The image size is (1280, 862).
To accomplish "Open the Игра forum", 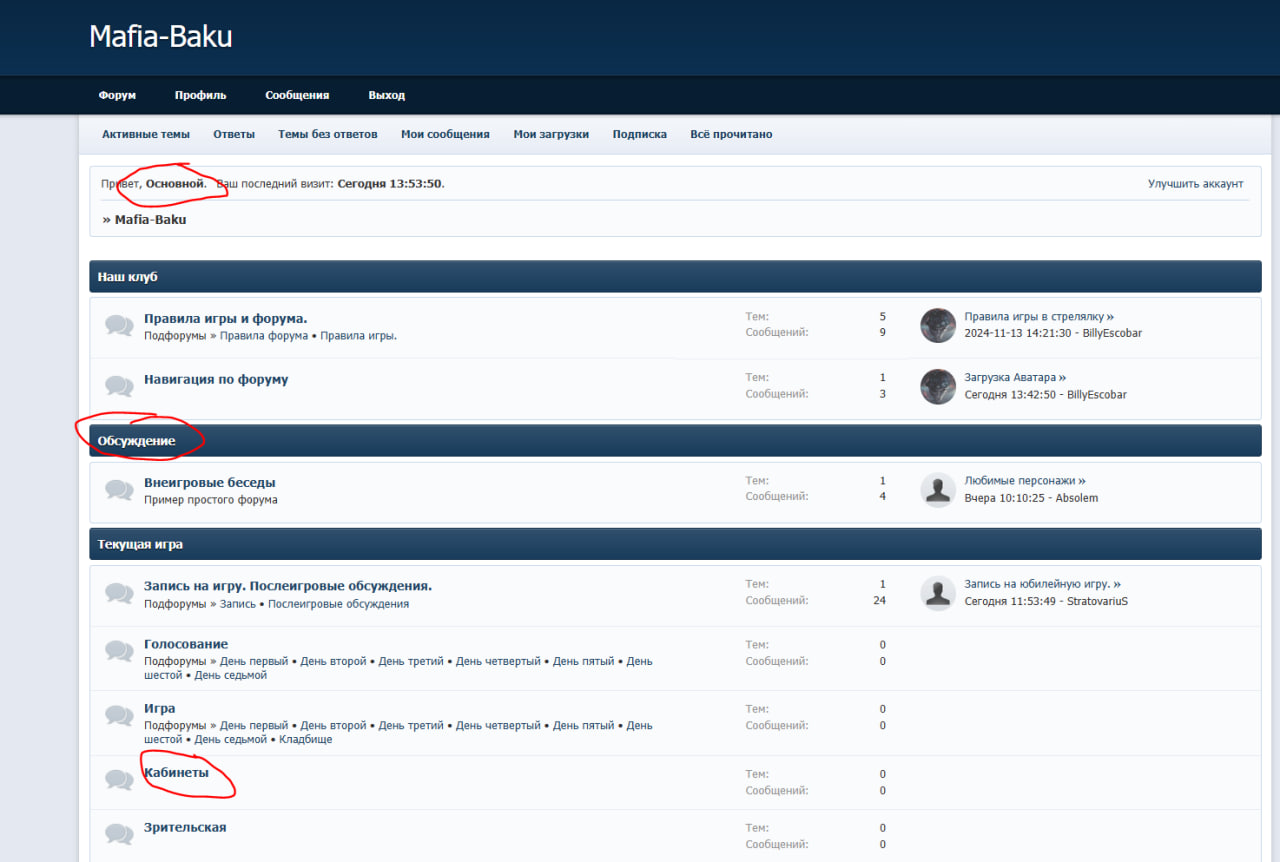I will click(160, 708).
